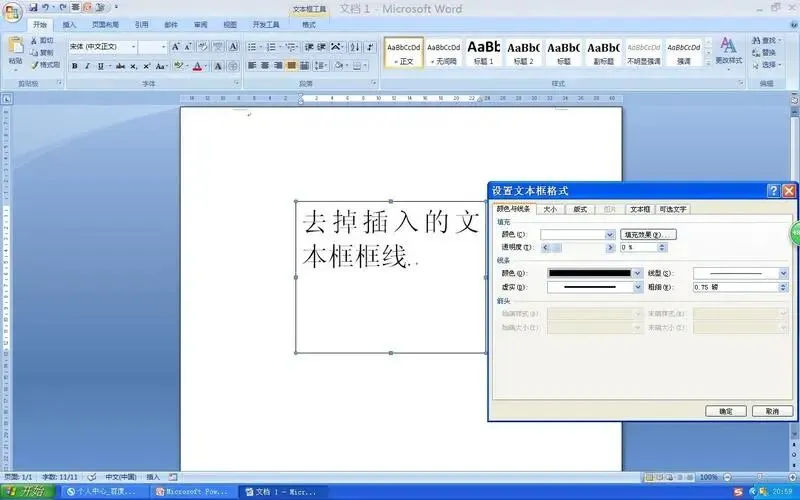Open 可选文字 tab in dialog

click(x=672, y=209)
